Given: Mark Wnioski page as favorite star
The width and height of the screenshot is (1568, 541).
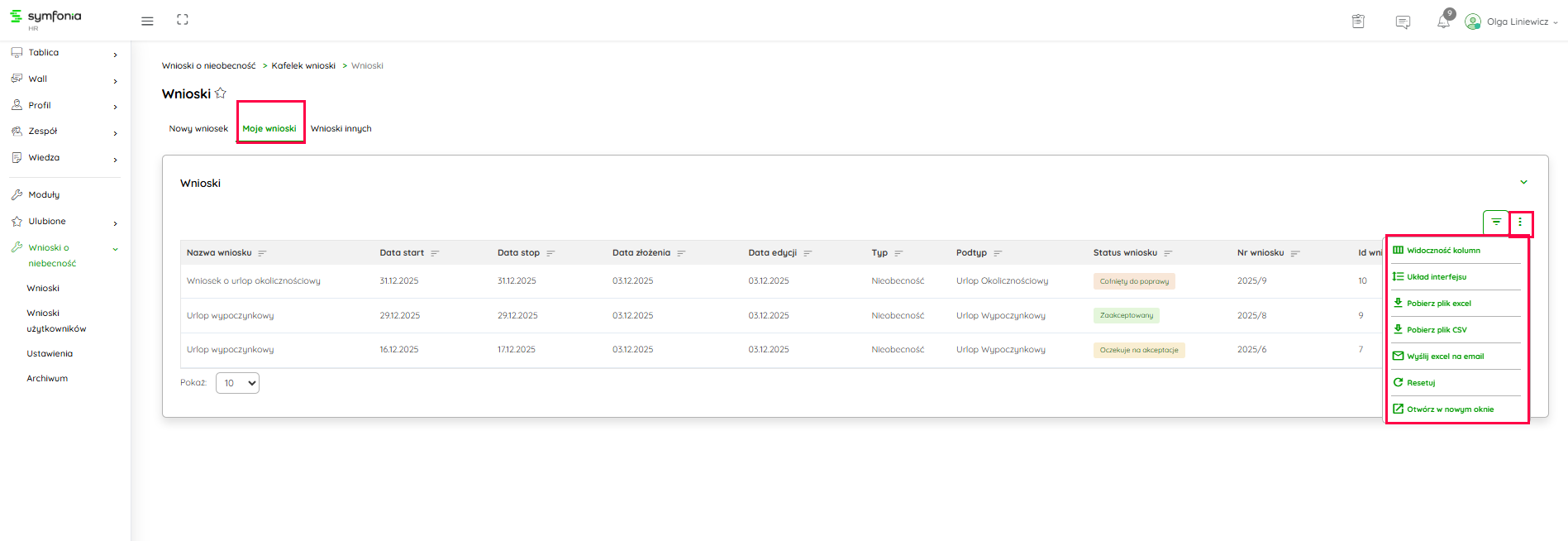Looking at the screenshot, I should tap(221, 93).
